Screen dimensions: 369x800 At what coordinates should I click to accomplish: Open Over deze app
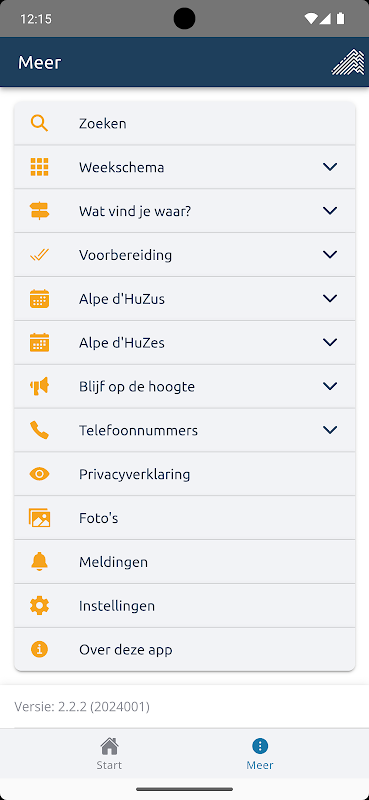coord(185,649)
